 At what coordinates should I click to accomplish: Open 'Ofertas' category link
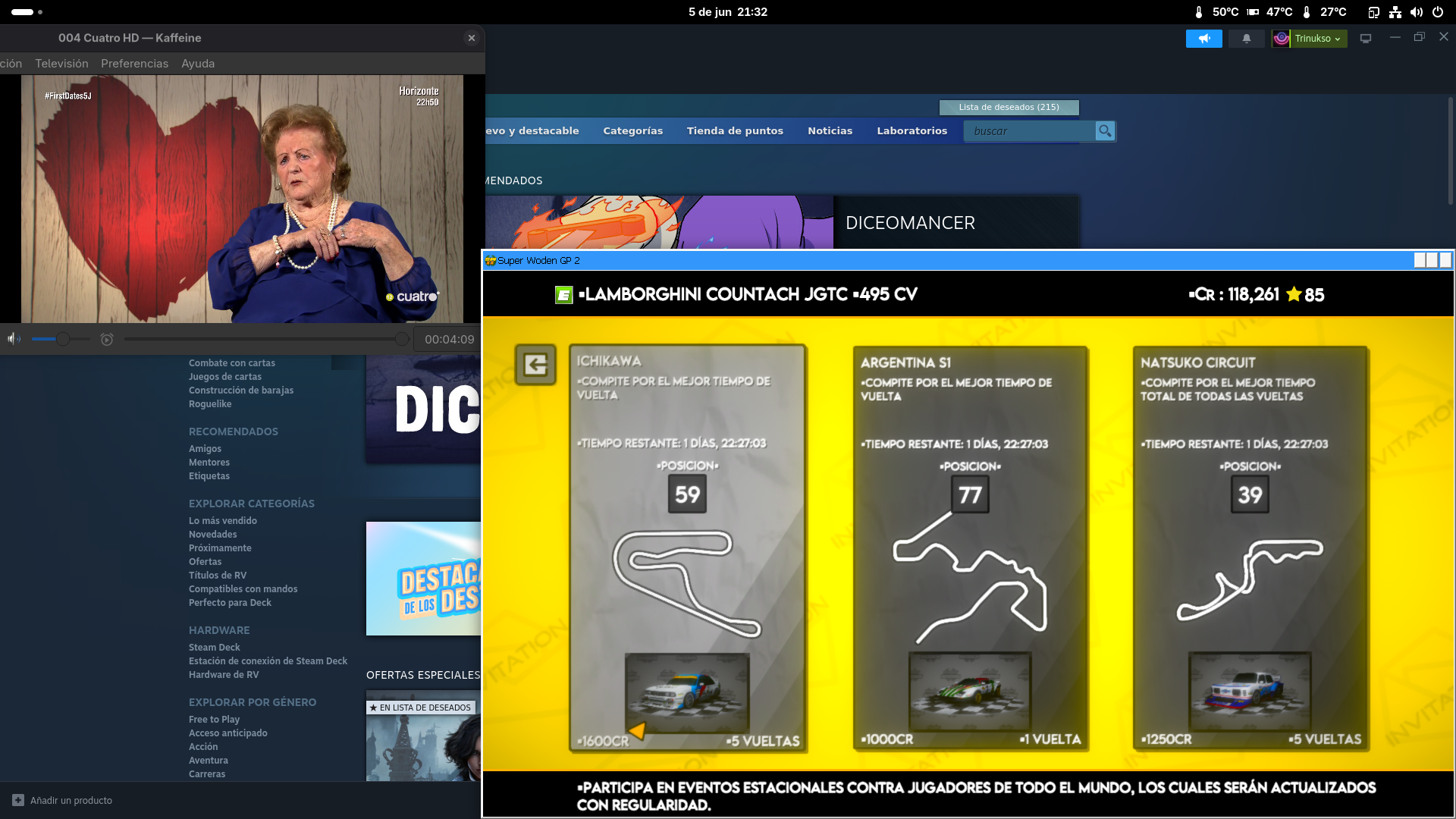[x=206, y=562]
